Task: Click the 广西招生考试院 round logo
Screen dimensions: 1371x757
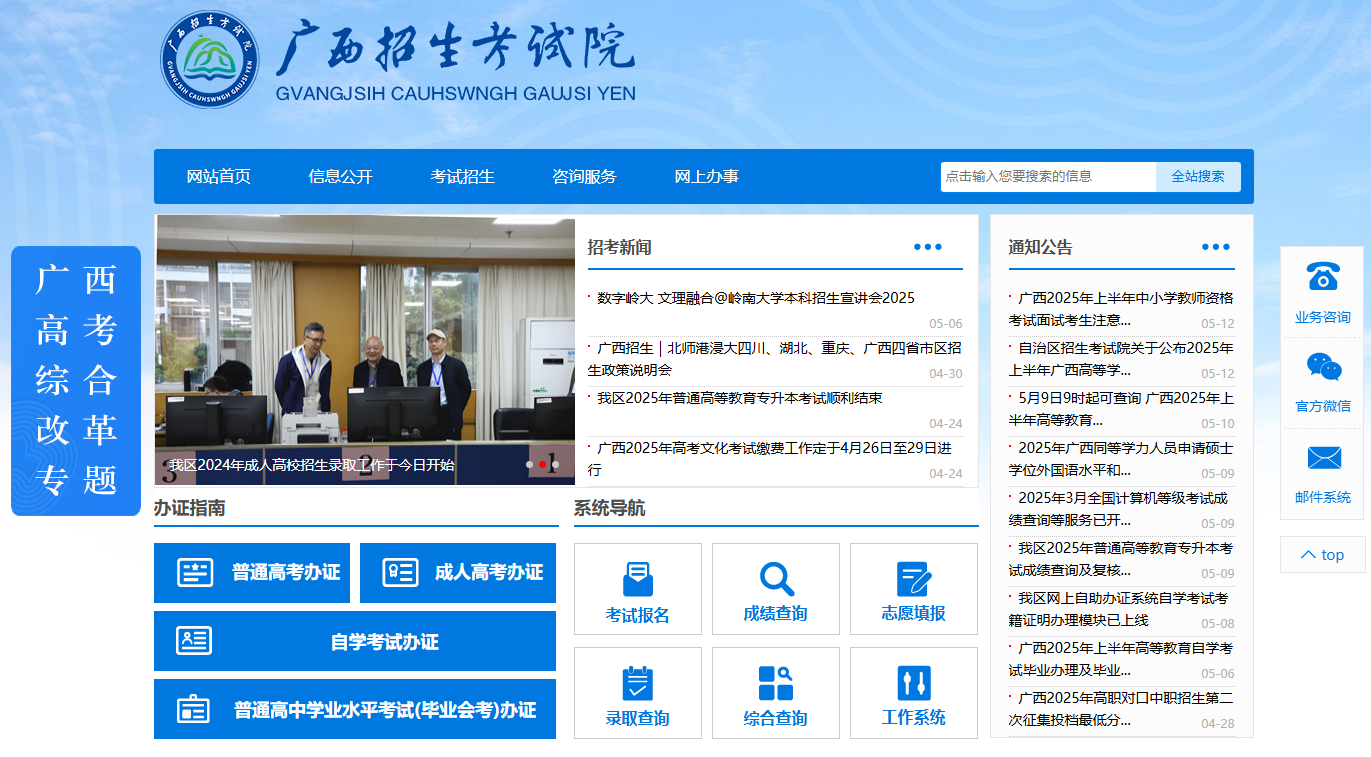Action: coord(209,59)
